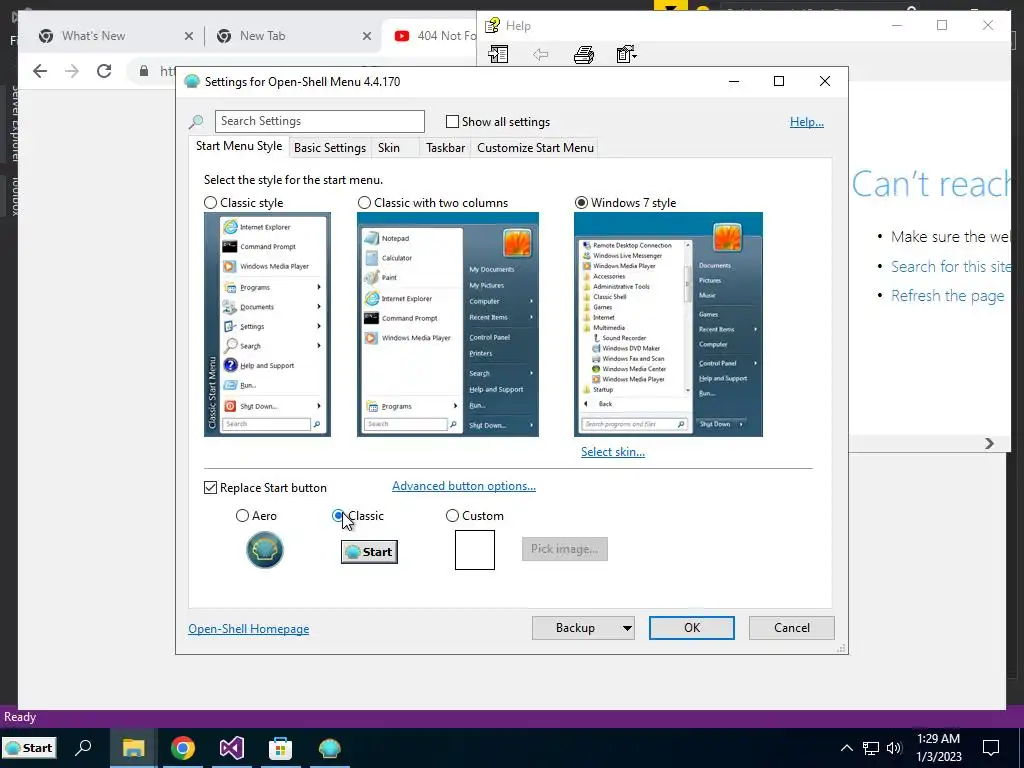Open the Backup dropdown arrow
This screenshot has width=1024, height=768.
[627, 628]
